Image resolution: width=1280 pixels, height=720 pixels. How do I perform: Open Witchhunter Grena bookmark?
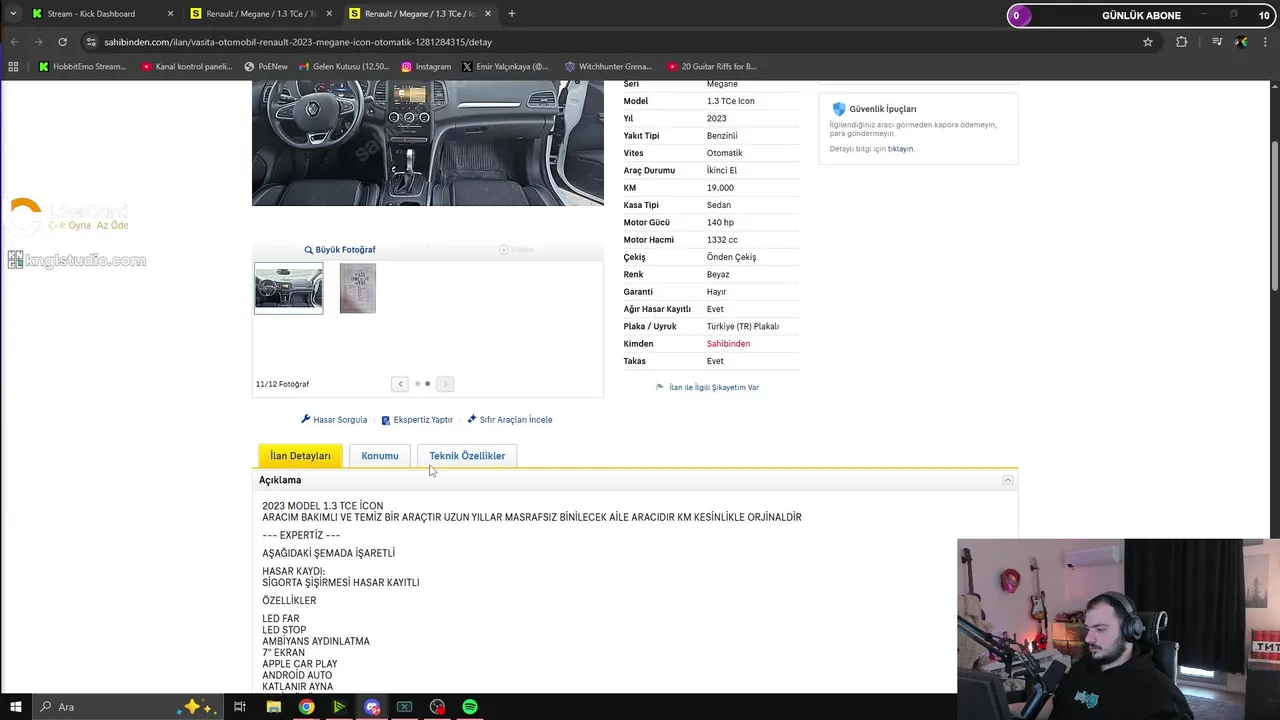[608, 67]
